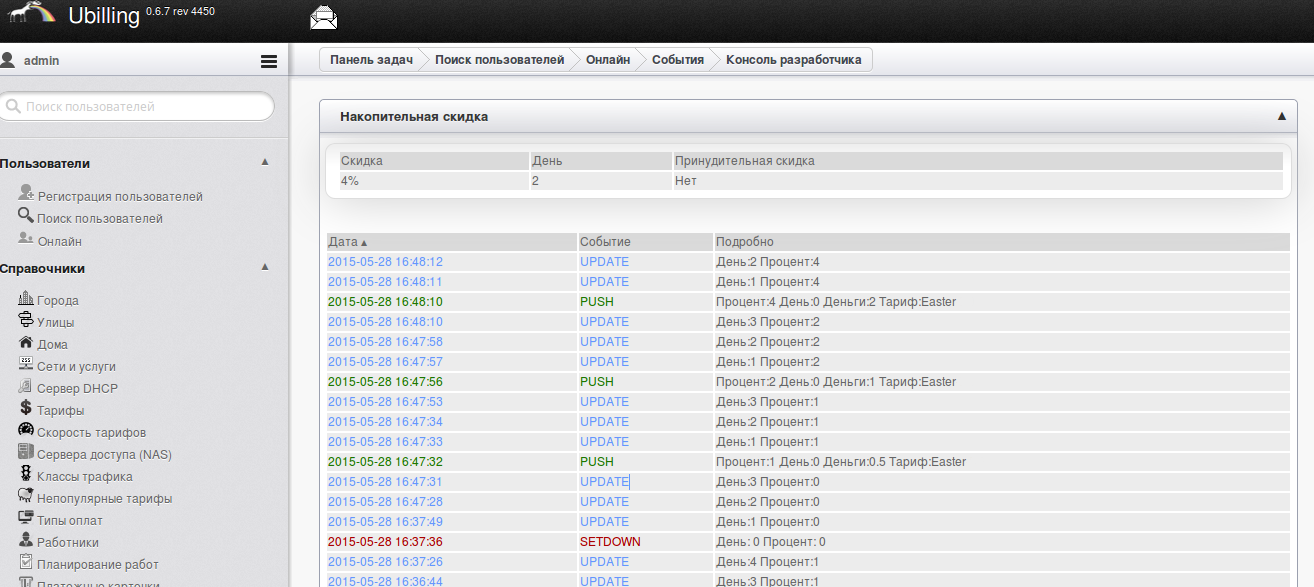The image size is (1314, 587).
Task: Open the envelope messages icon in header
Action: point(324,17)
